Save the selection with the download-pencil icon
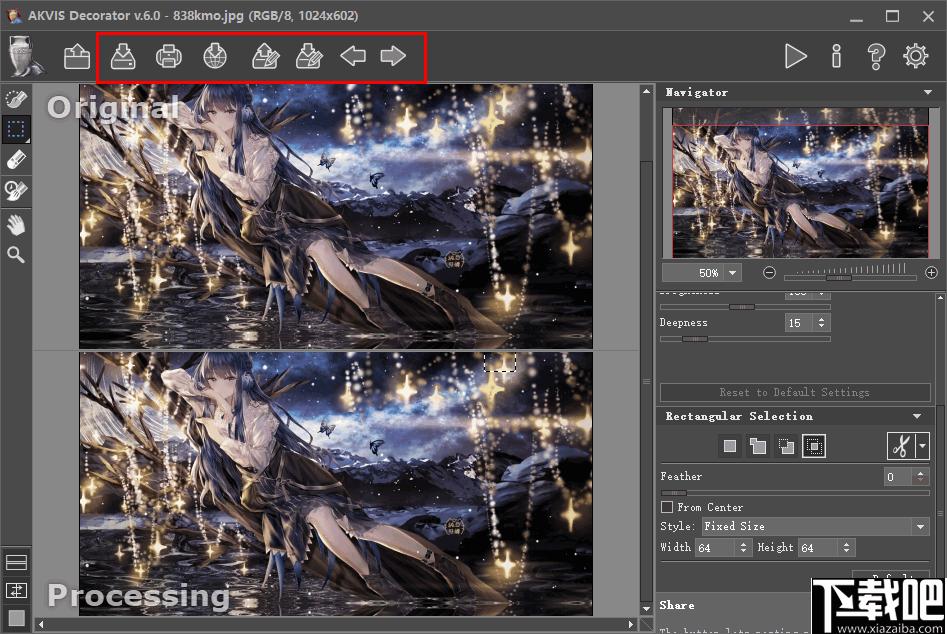Viewport: 947px width, 634px height. [309, 57]
